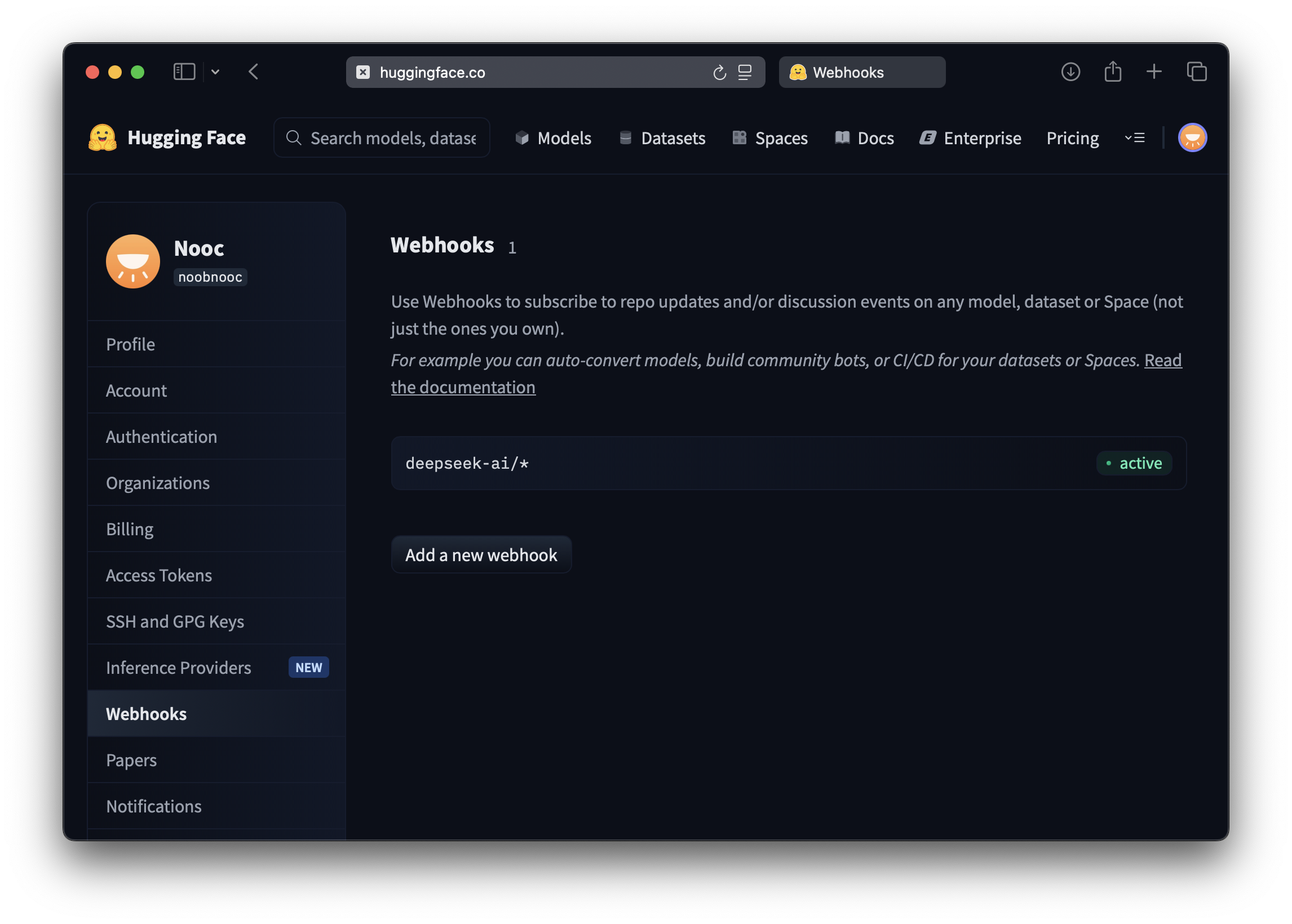Open a new tab with plus icon

tap(1154, 72)
